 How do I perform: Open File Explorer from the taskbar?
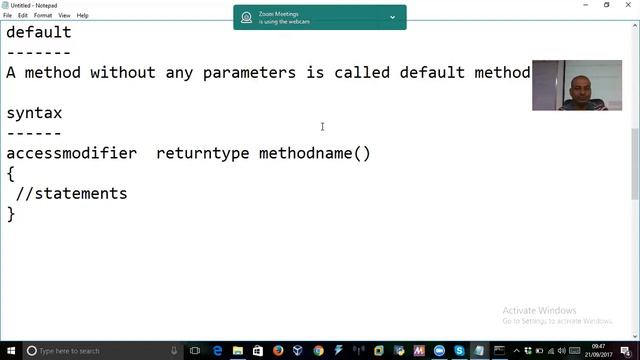238,351
